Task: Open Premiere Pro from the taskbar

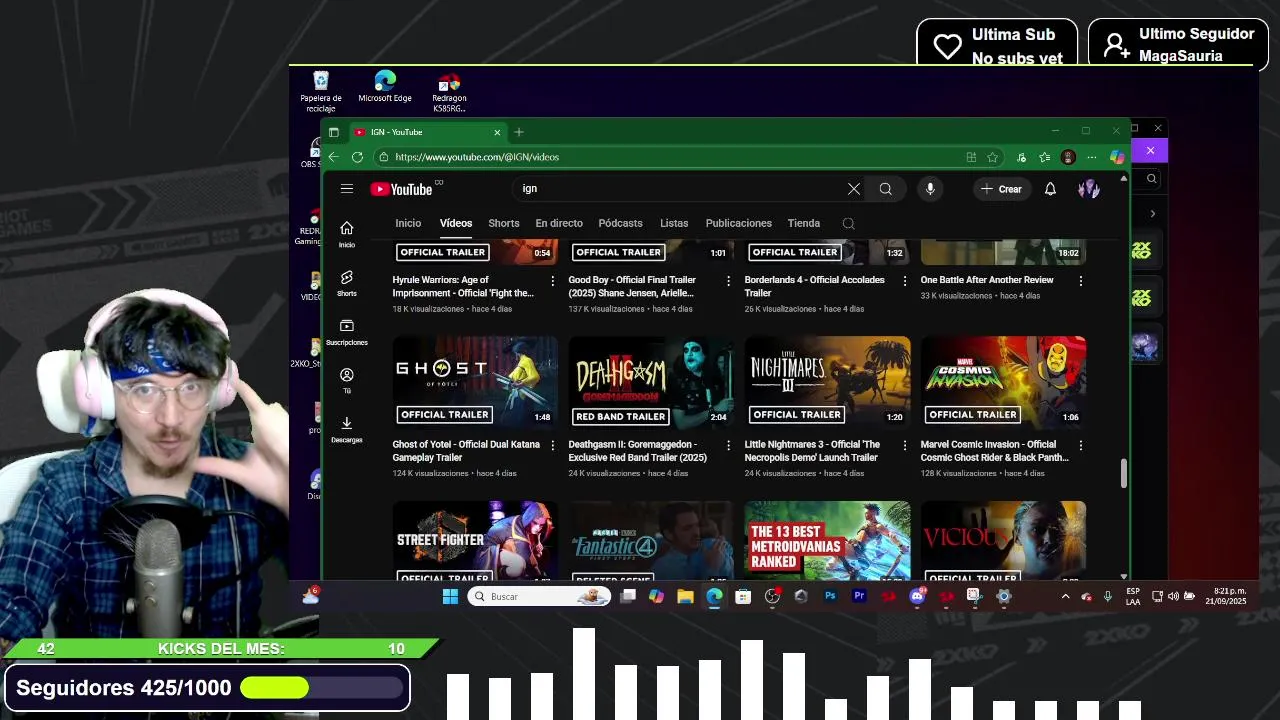Action: (x=859, y=596)
